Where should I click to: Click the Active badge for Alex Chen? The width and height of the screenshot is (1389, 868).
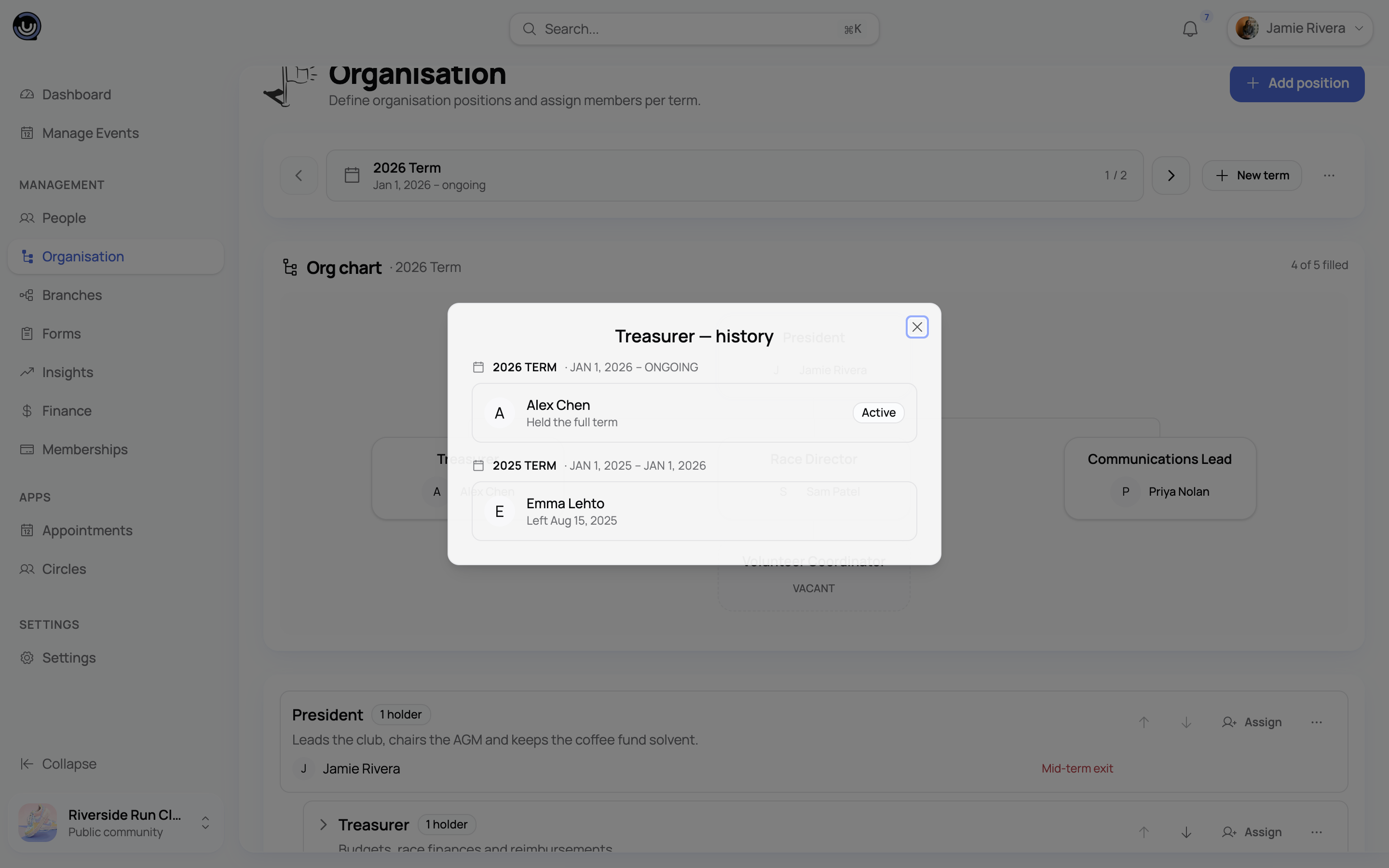[x=878, y=413]
